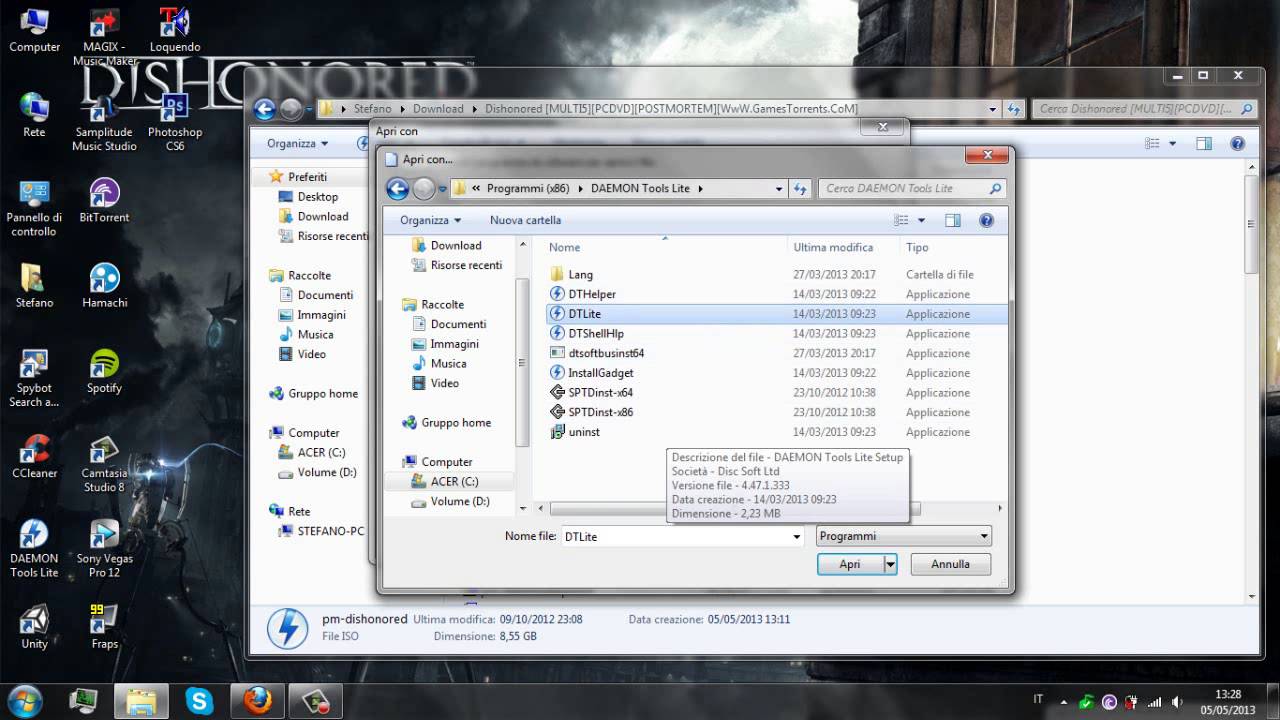Launch Sony Vegas Pro 12 shortcut
1280x720 pixels.
pyautogui.click(x=105, y=549)
